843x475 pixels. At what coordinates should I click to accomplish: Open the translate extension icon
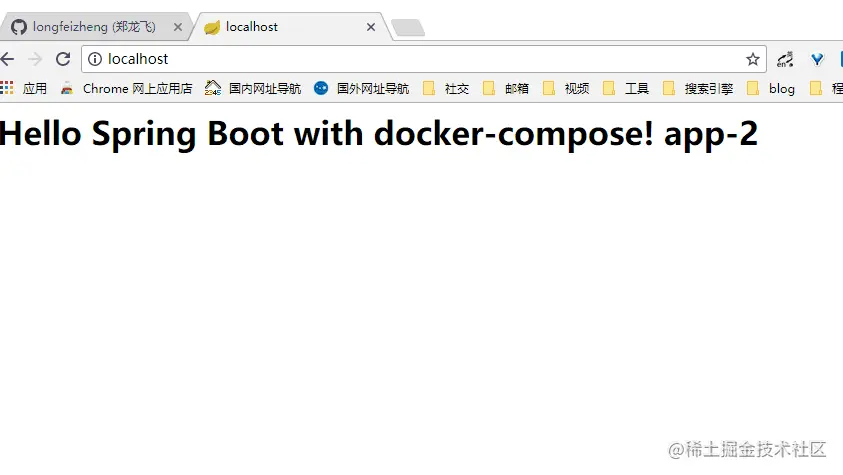pos(785,59)
